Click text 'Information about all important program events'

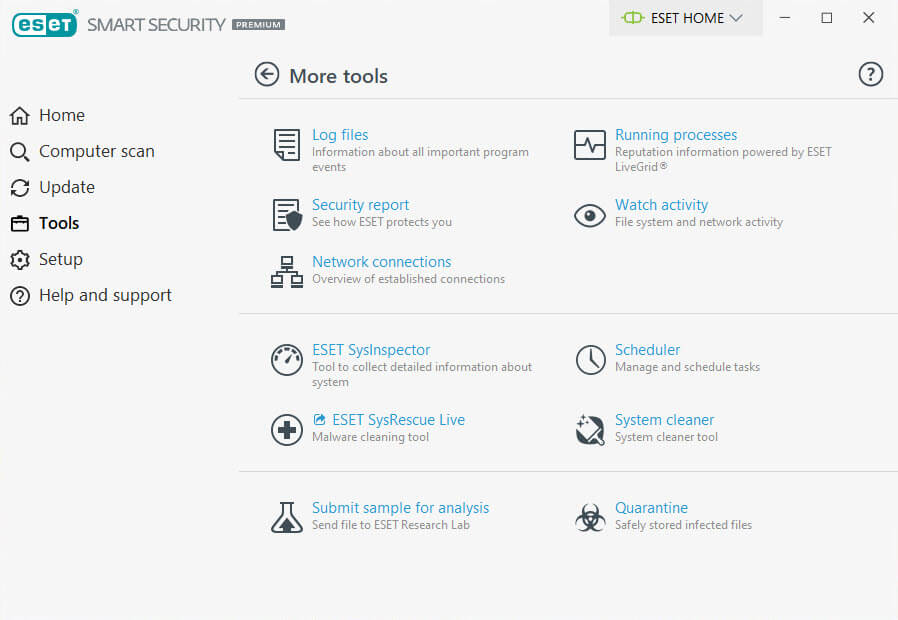tap(420, 160)
